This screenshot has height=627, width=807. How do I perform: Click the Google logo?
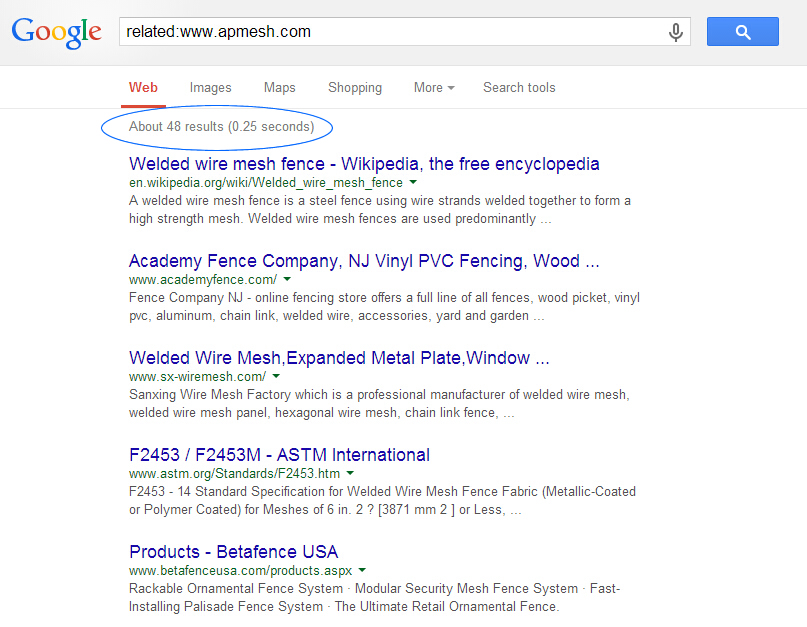pos(57,32)
